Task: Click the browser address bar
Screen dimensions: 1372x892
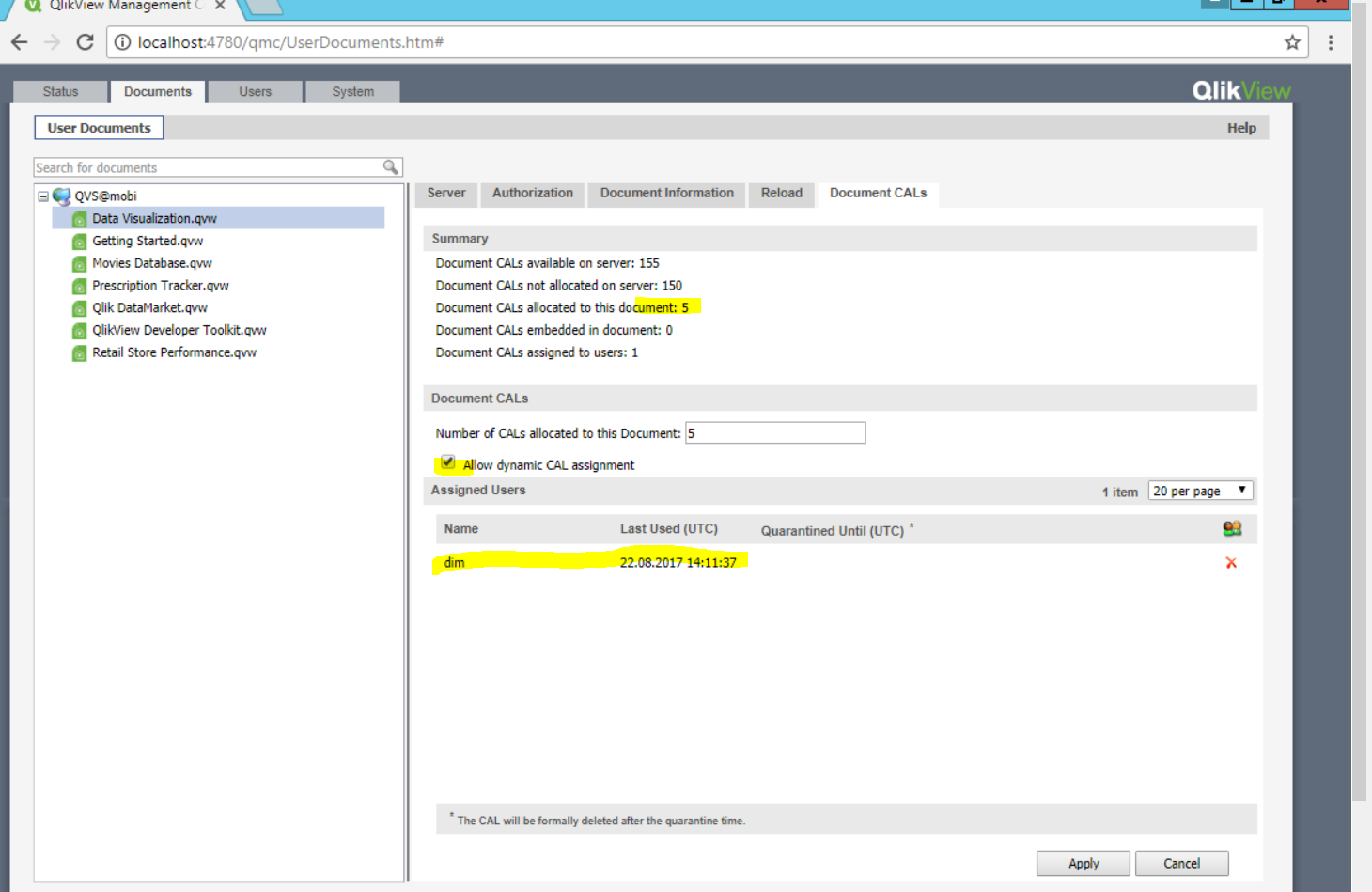Action: [705, 42]
